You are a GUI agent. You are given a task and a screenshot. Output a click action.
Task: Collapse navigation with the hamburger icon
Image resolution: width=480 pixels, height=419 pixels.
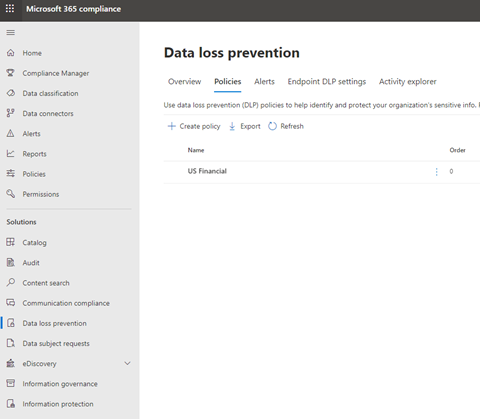[11, 32]
